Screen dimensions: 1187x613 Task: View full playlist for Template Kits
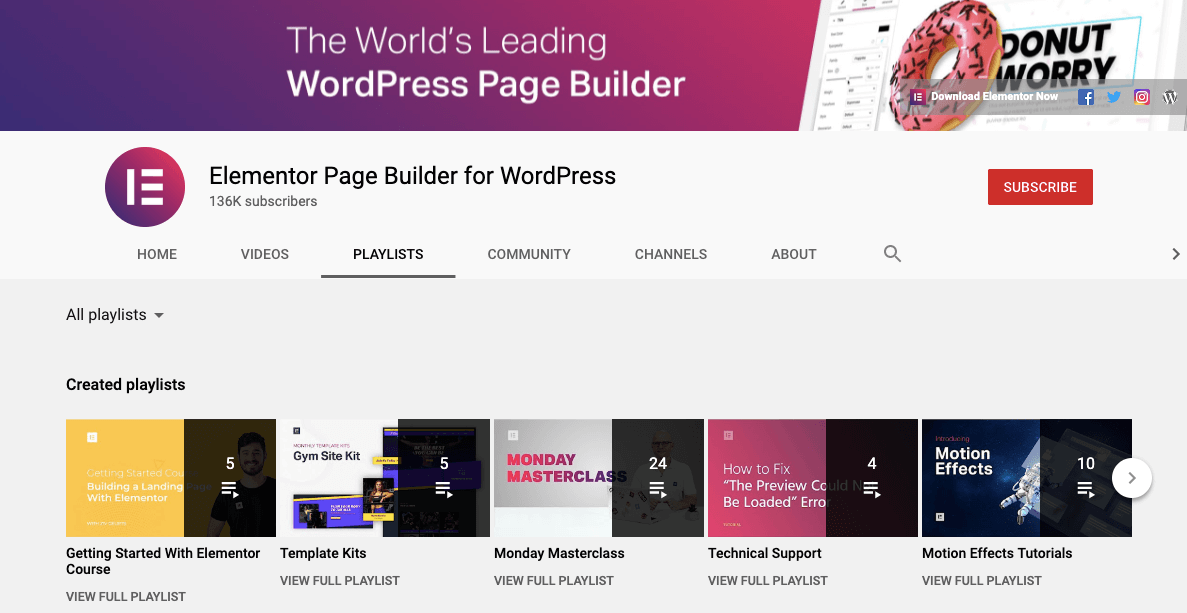(x=340, y=580)
